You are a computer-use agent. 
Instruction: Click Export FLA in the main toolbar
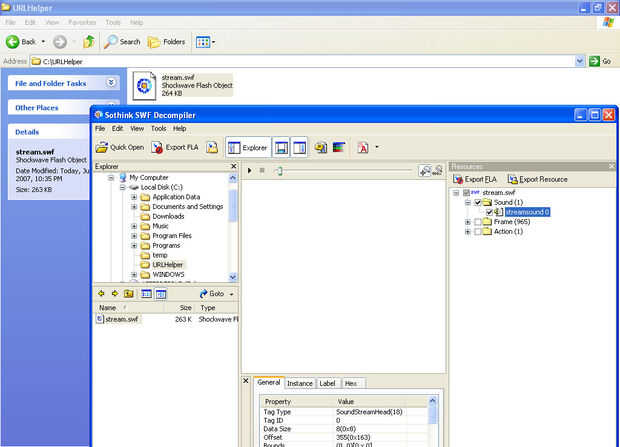point(174,147)
